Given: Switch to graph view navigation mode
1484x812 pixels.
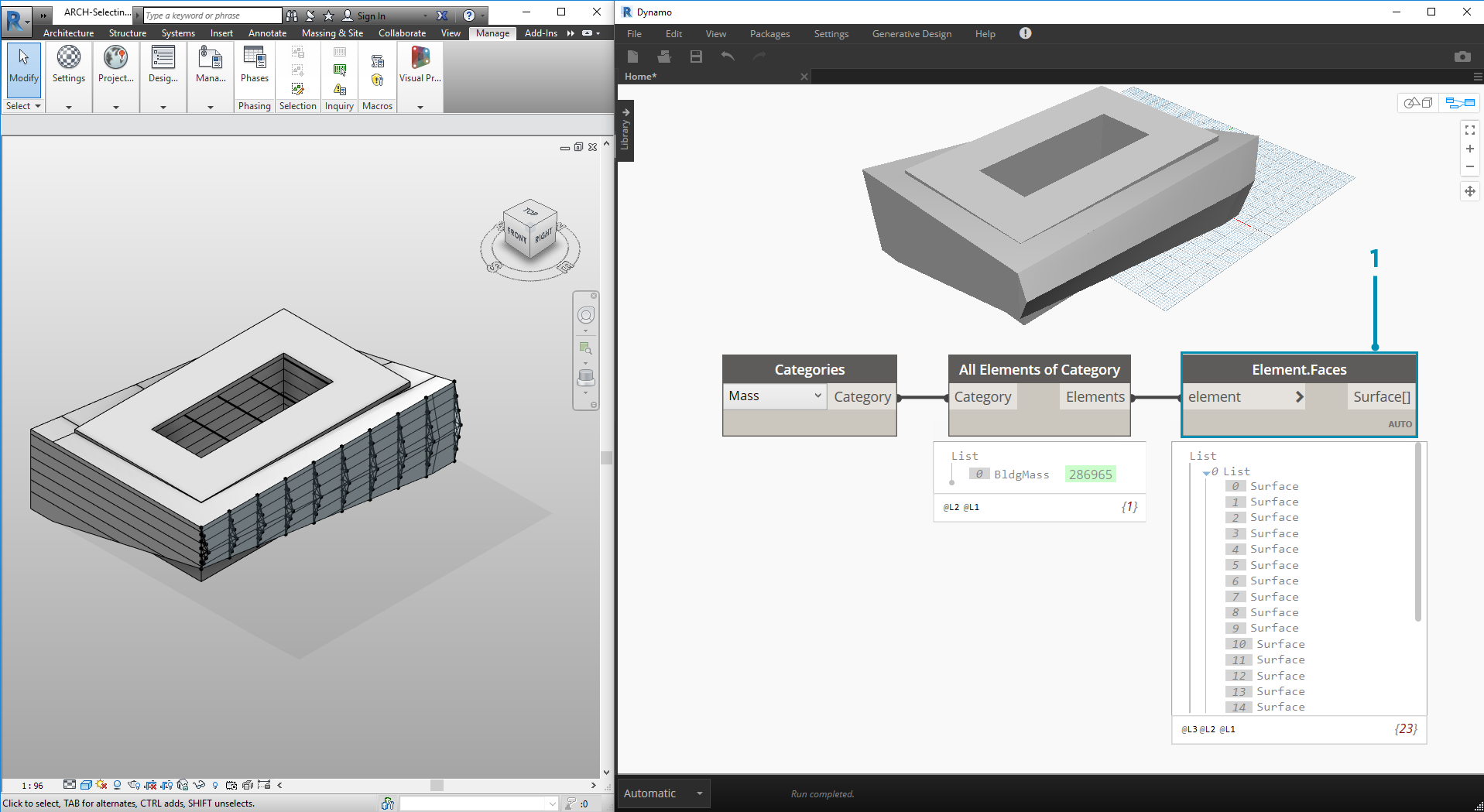Looking at the screenshot, I should coord(1460,102).
